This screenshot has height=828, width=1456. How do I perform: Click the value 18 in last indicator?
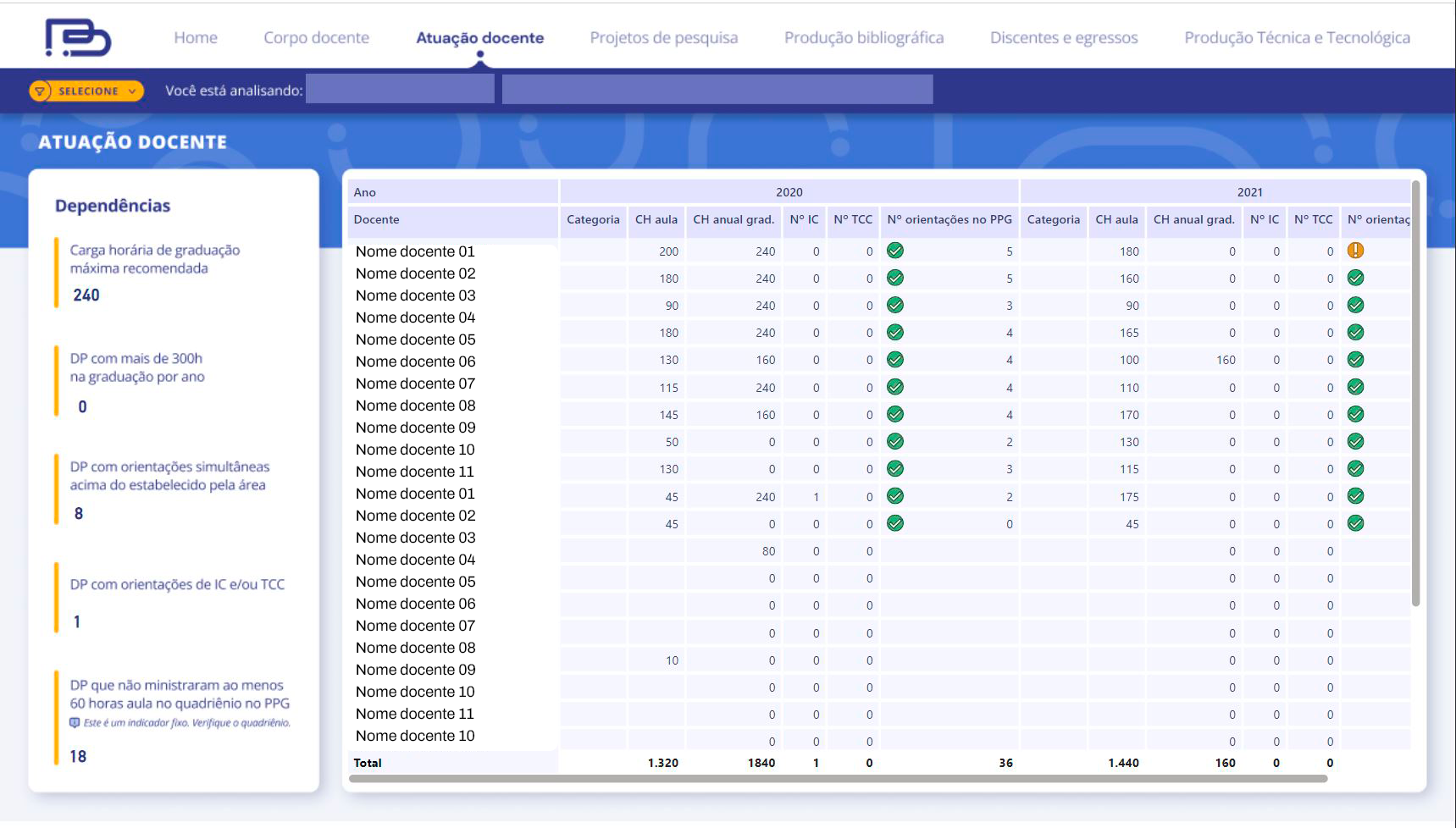coord(78,756)
